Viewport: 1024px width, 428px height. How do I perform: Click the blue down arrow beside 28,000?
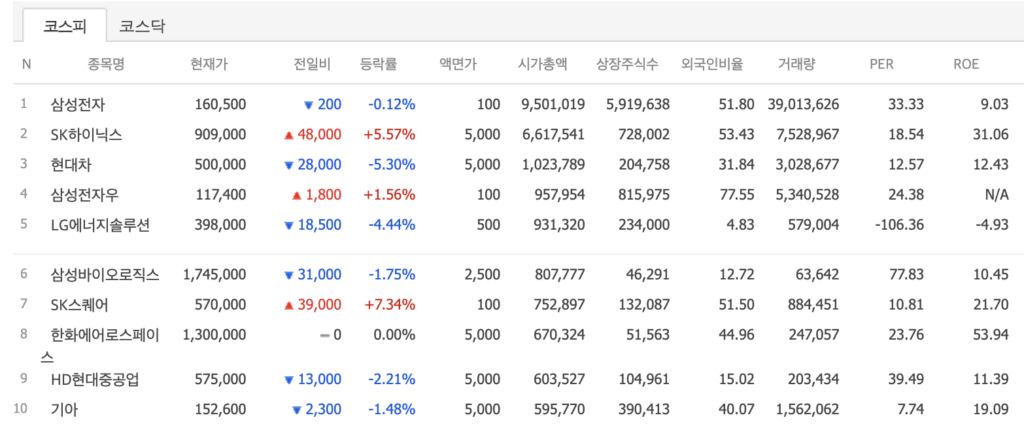pyautogui.click(x=289, y=165)
